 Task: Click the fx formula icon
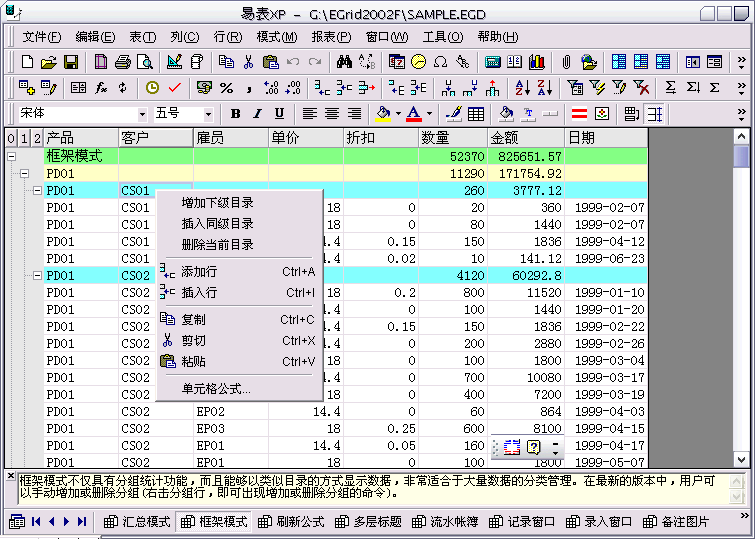101,88
